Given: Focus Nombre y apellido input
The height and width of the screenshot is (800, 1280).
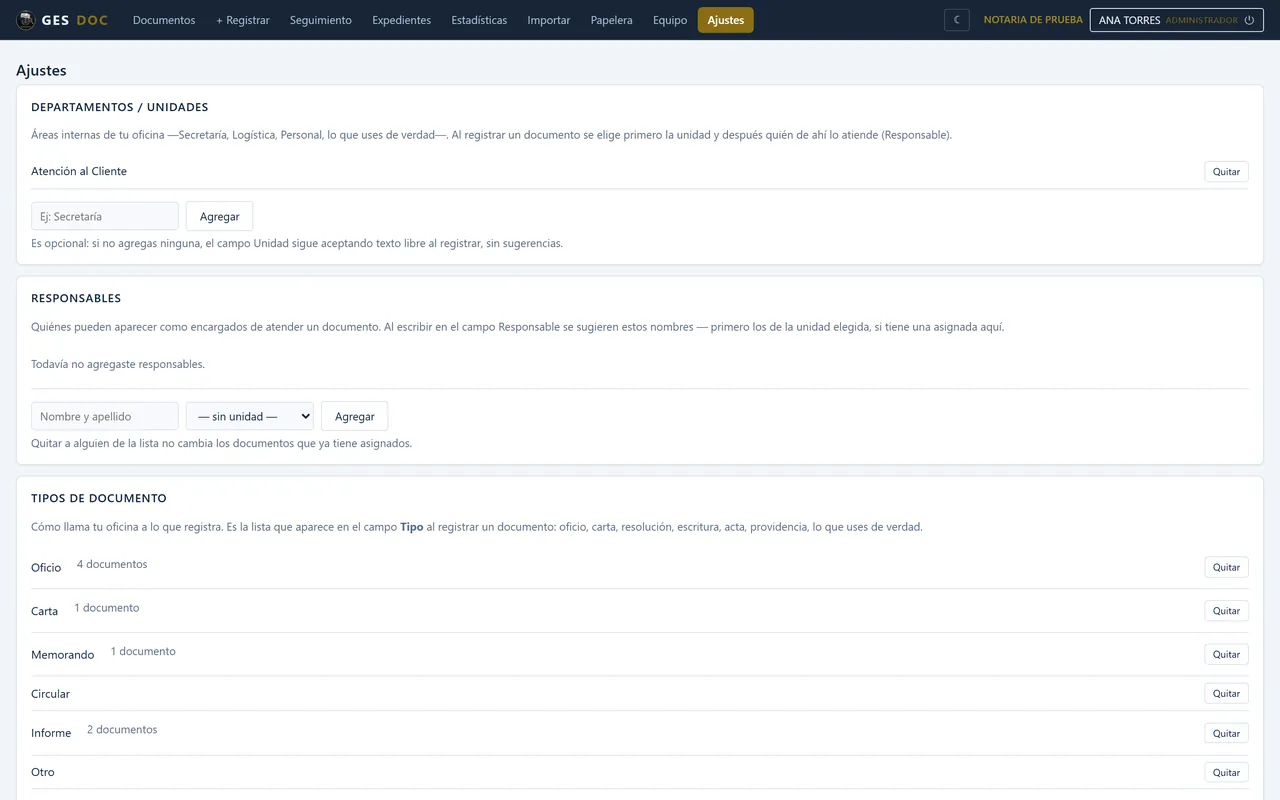Looking at the screenshot, I should click(105, 416).
